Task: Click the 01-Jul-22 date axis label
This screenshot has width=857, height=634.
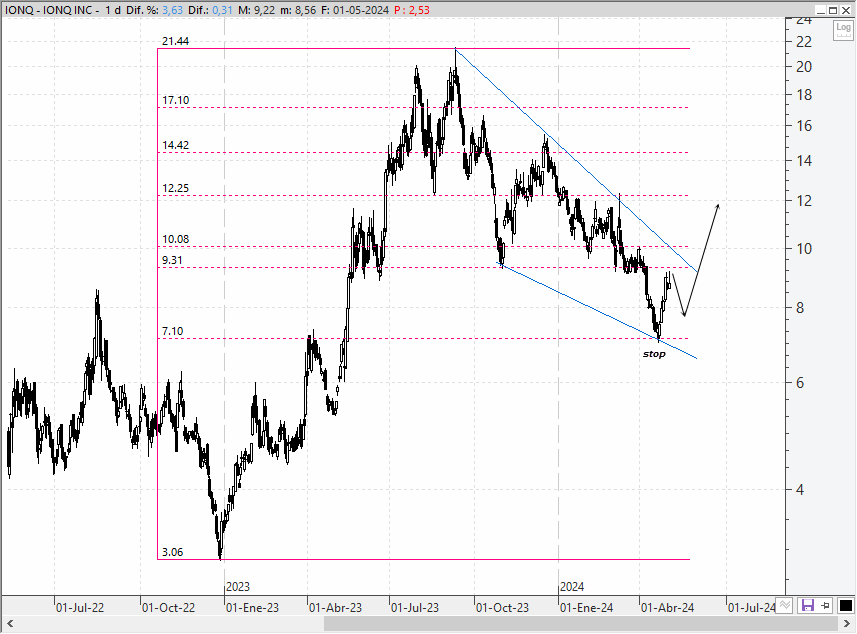Action: coord(80,608)
